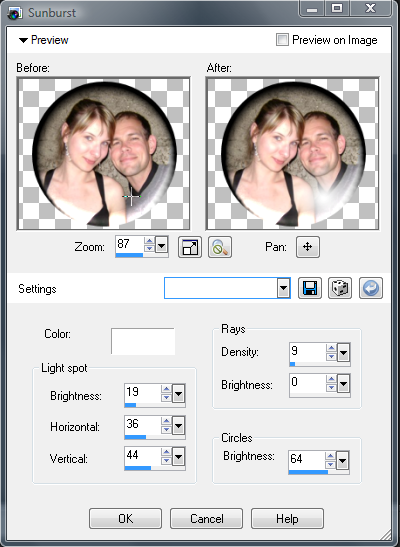
Task: Click the Cancel button
Action: tap(206, 518)
